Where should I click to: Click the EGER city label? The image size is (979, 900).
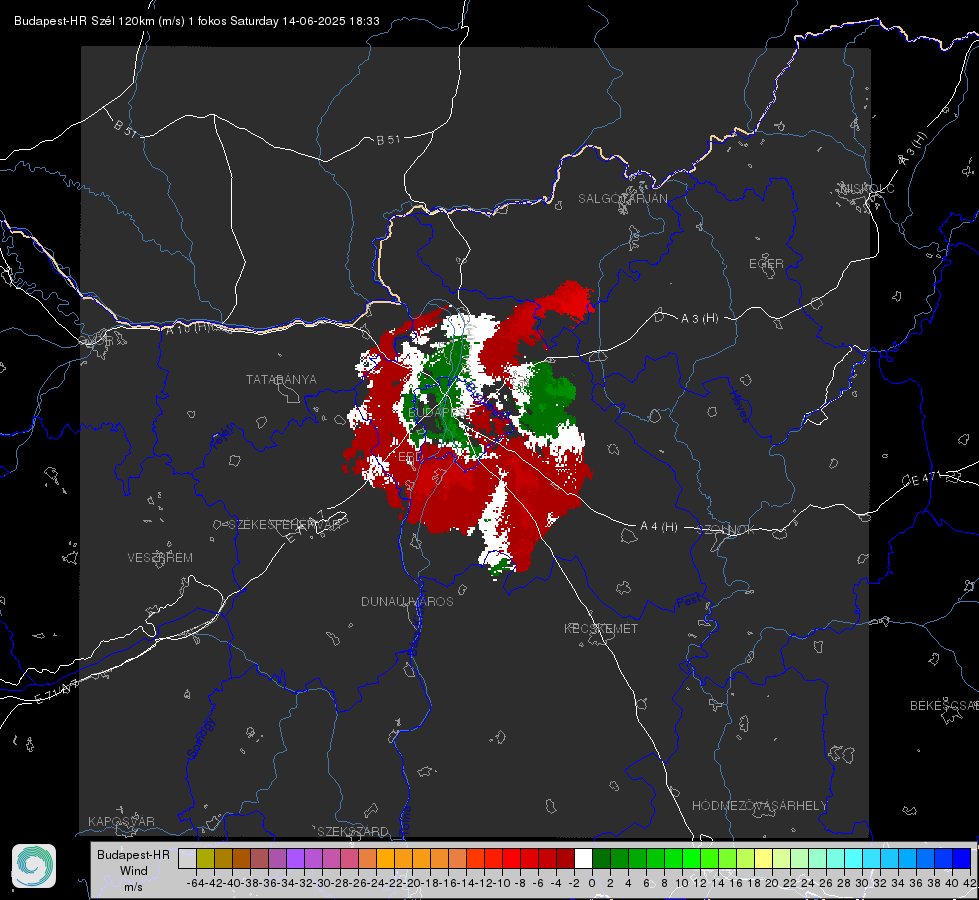(x=766, y=264)
